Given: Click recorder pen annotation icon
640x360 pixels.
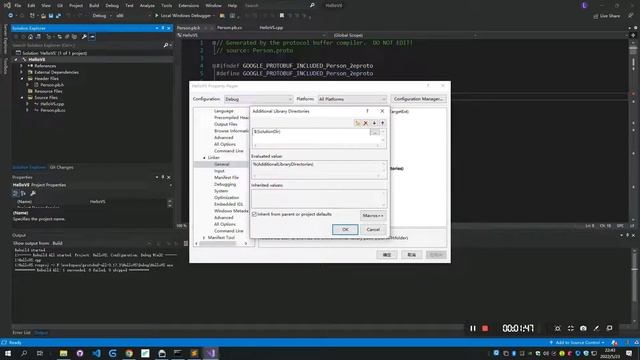Looking at the screenshot, I should pyautogui.click(x=596, y=328).
